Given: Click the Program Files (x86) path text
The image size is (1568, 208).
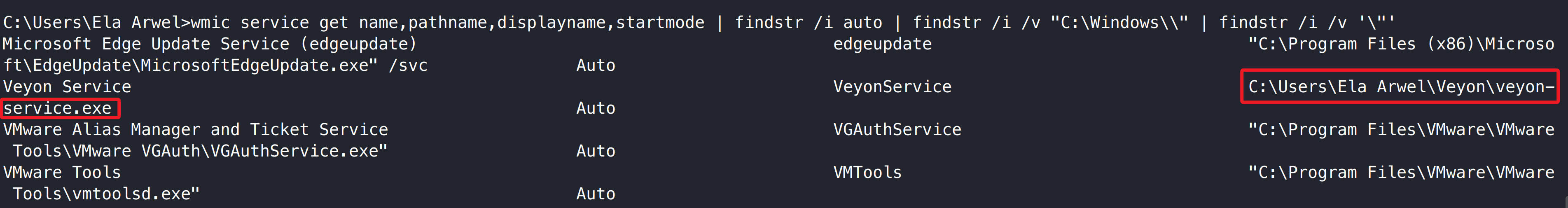Looking at the screenshot, I should 1401,44.
